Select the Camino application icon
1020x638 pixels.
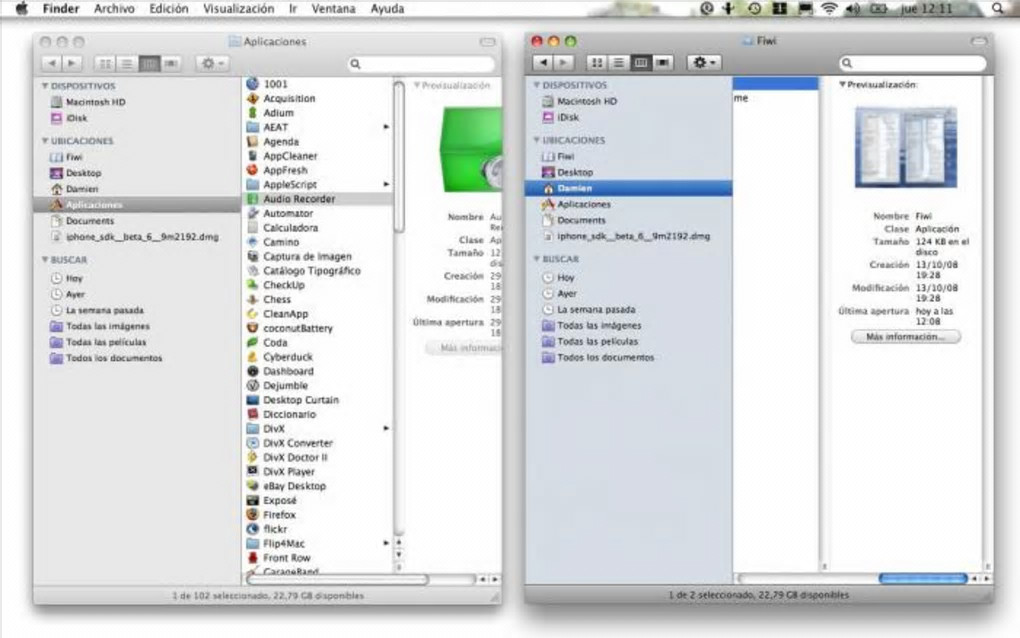click(x=253, y=242)
